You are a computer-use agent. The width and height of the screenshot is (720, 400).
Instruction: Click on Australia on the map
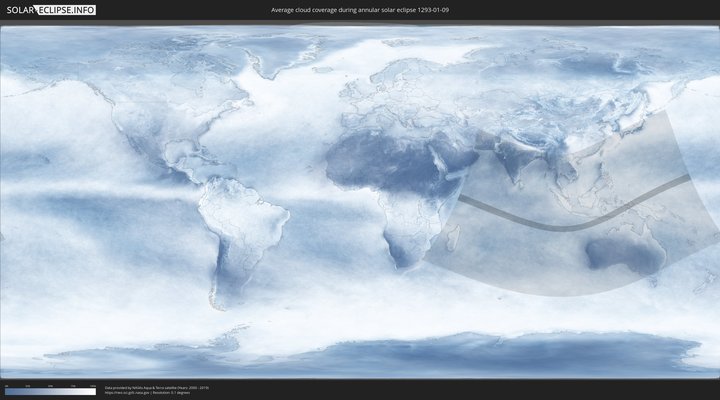[x=623, y=253]
